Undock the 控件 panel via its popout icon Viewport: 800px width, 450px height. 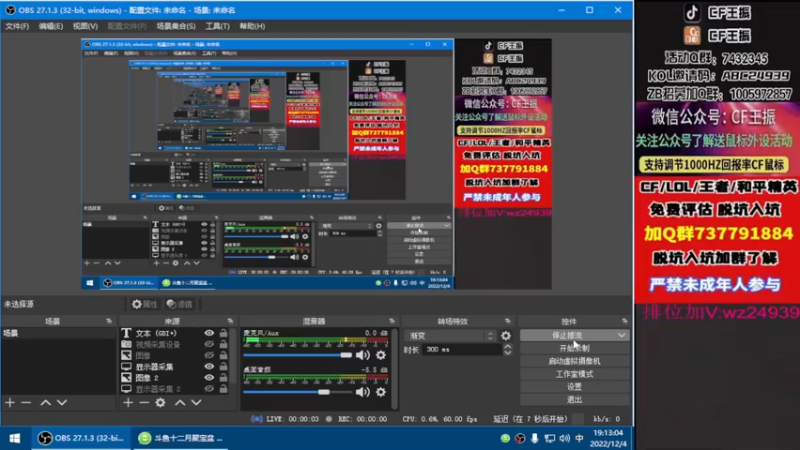[624, 321]
